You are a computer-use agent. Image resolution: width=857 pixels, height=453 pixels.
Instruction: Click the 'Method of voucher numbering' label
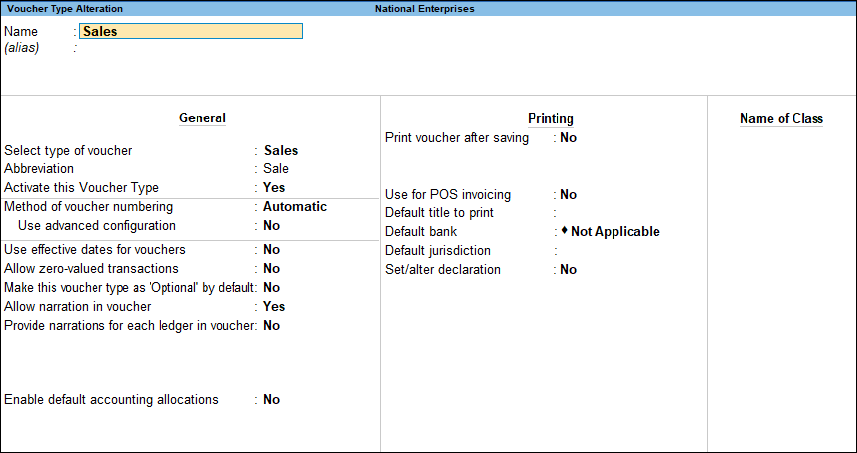click(89, 207)
